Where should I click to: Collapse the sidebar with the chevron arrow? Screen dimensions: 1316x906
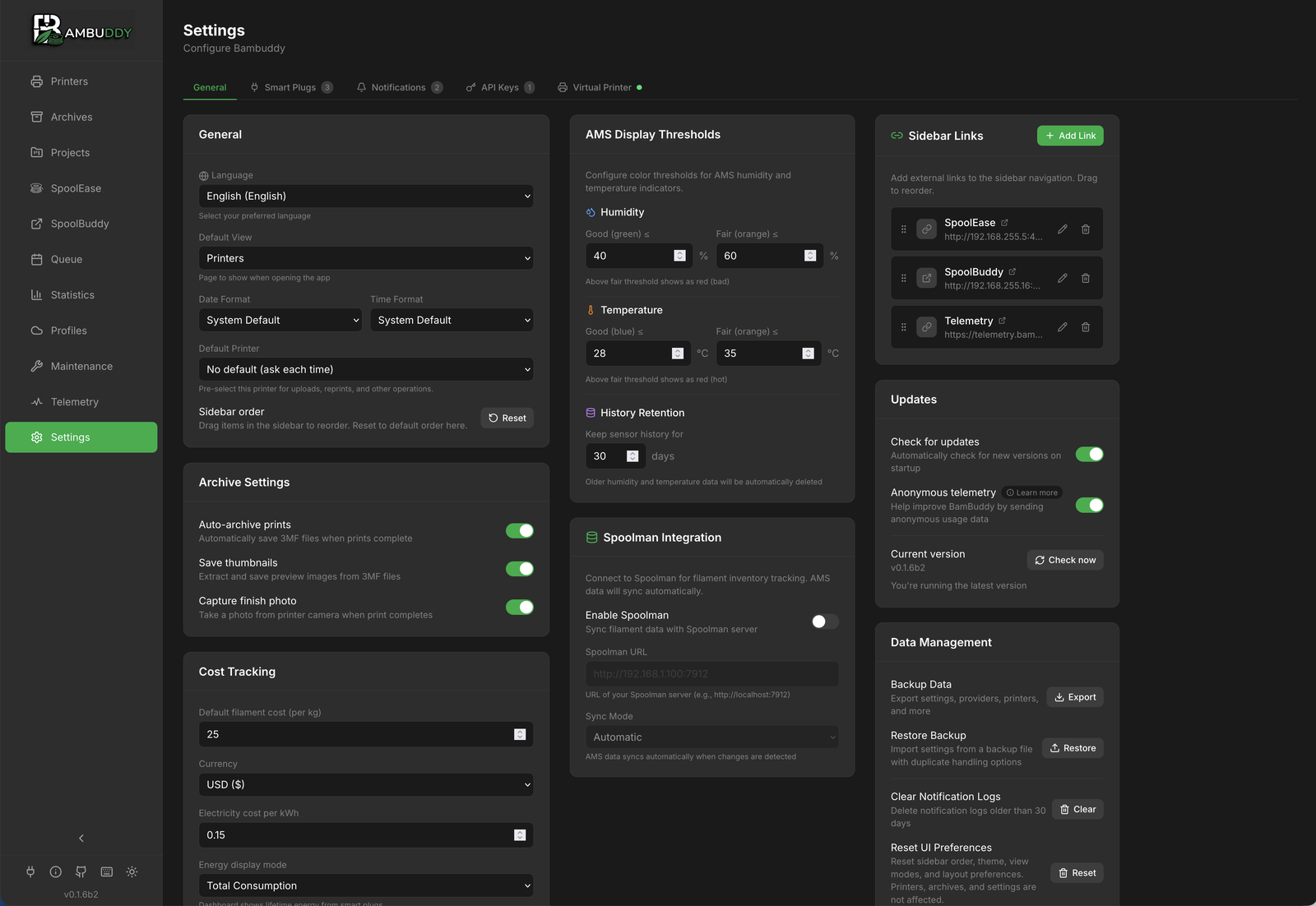pyautogui.click(x=81, y=838)
